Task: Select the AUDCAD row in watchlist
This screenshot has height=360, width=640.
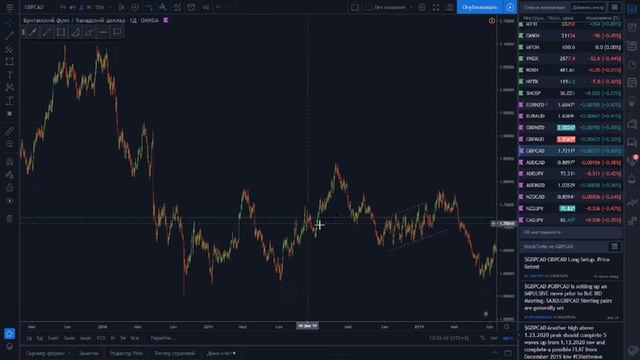Action: (571, 162)
